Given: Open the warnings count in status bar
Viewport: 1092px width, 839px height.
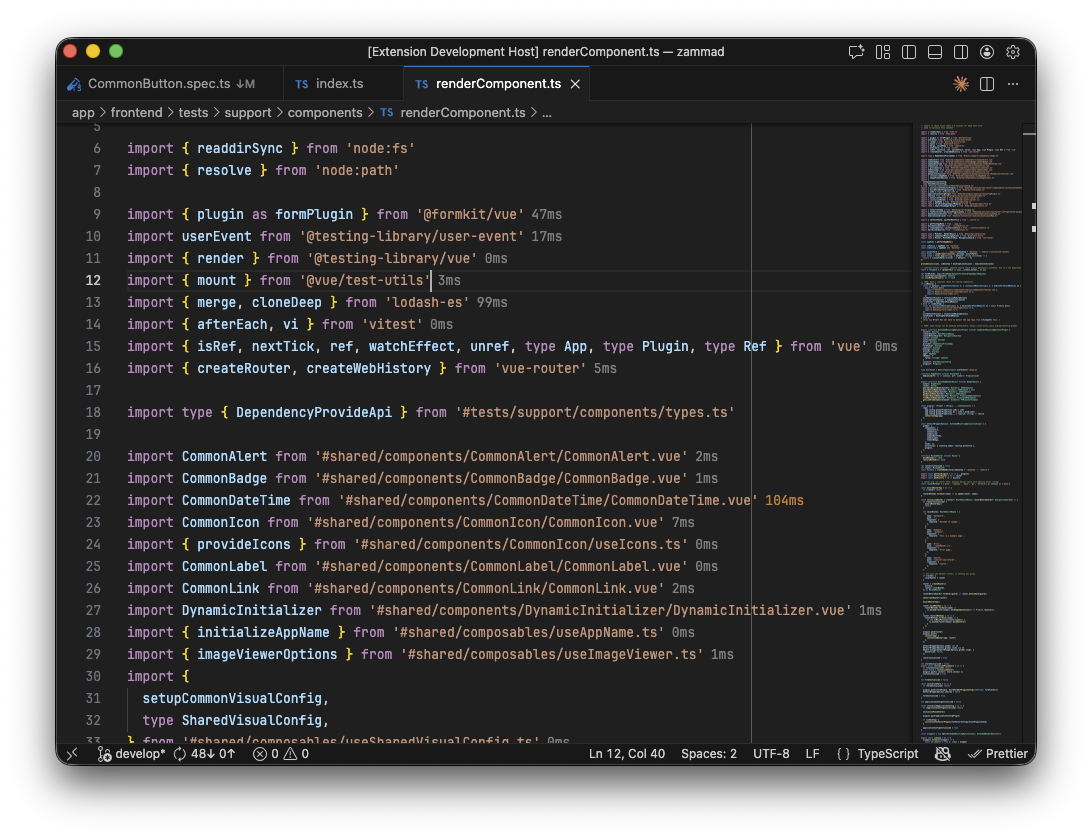Looking at the screenshot, I should pos(297,754).
